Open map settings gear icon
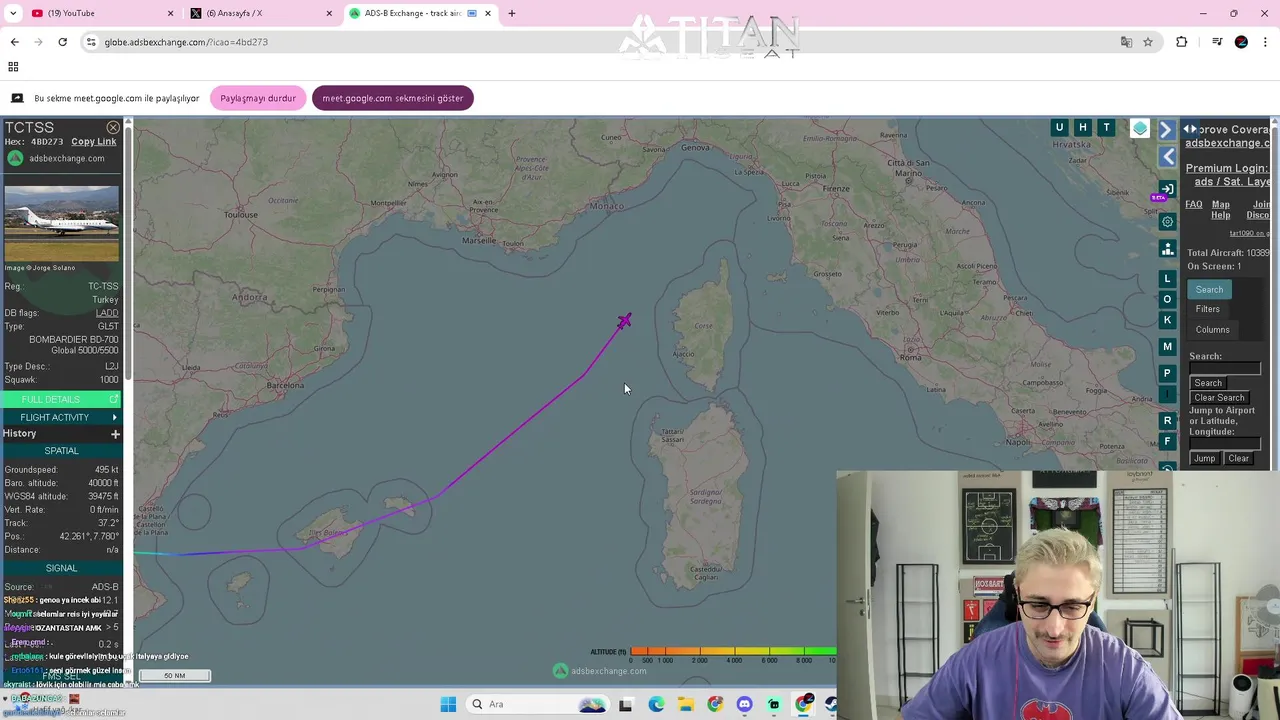This screenshot has height=720, width=1280. [1167, 222]
